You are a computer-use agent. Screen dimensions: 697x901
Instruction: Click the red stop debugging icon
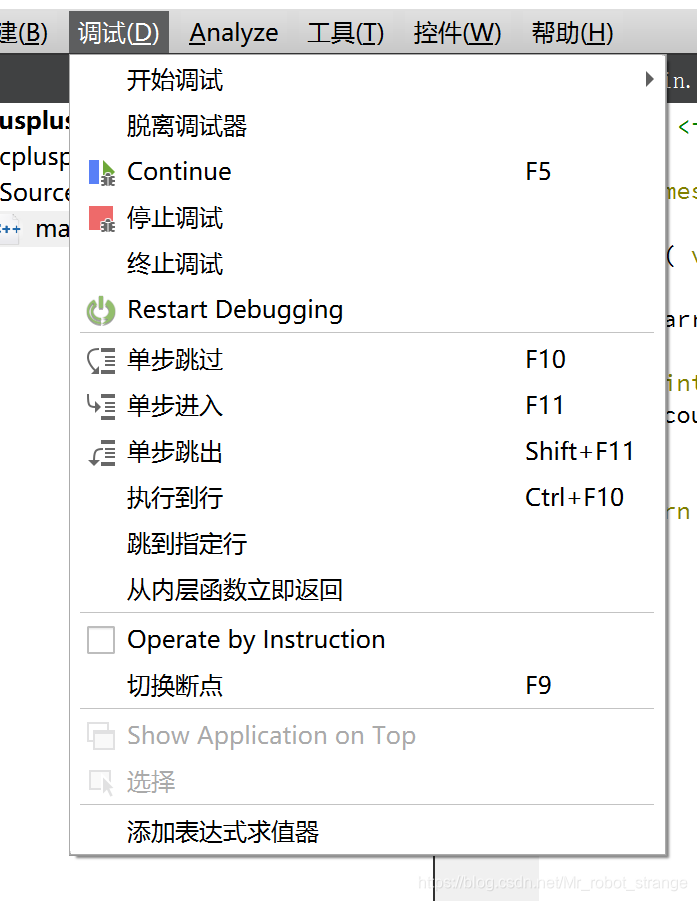pyautogui.click(x=102, y=219)
